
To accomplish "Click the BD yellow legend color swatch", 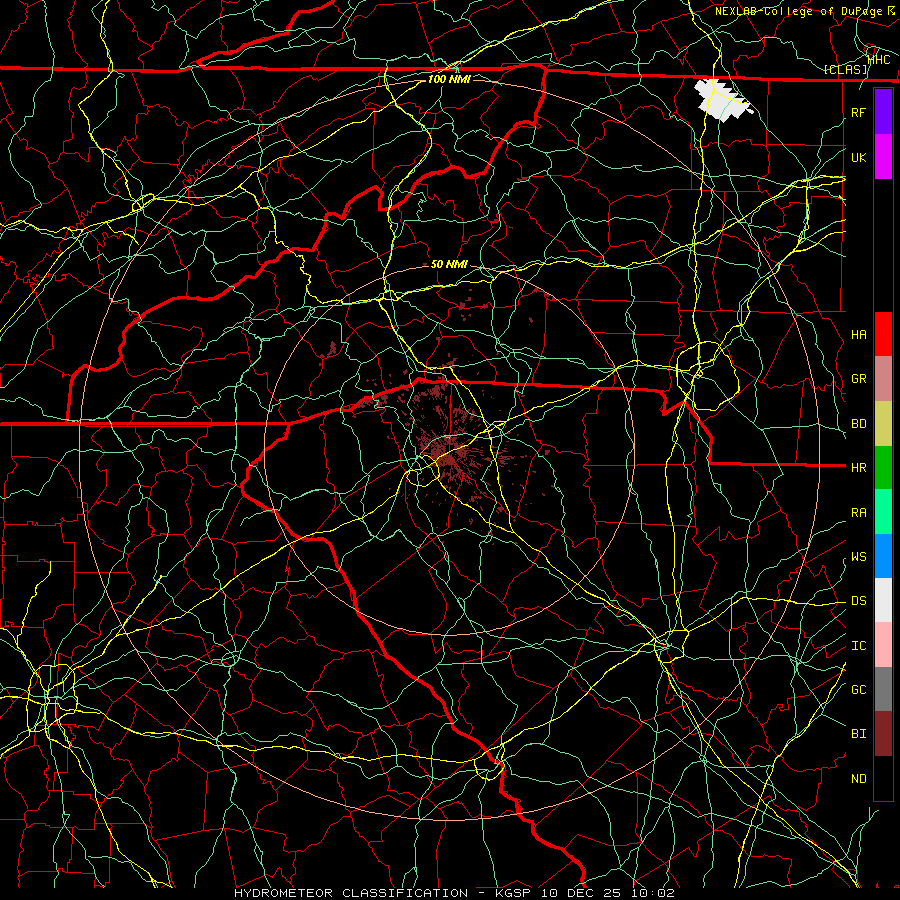I will pyautogui.click(x=883, y=424).
